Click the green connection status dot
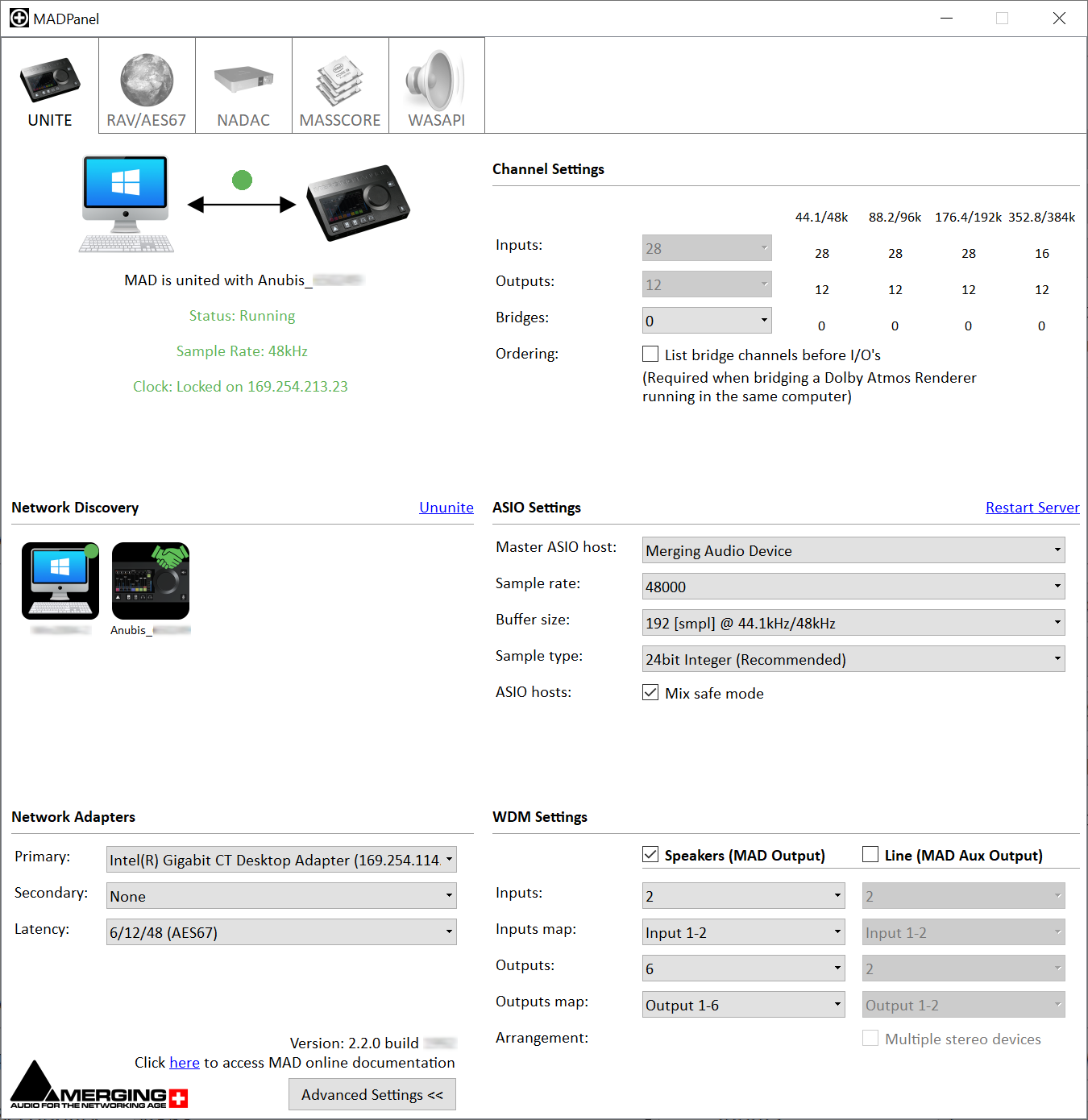The height and width of the screenshot is (1120, 1088). (x=242, y=180)
